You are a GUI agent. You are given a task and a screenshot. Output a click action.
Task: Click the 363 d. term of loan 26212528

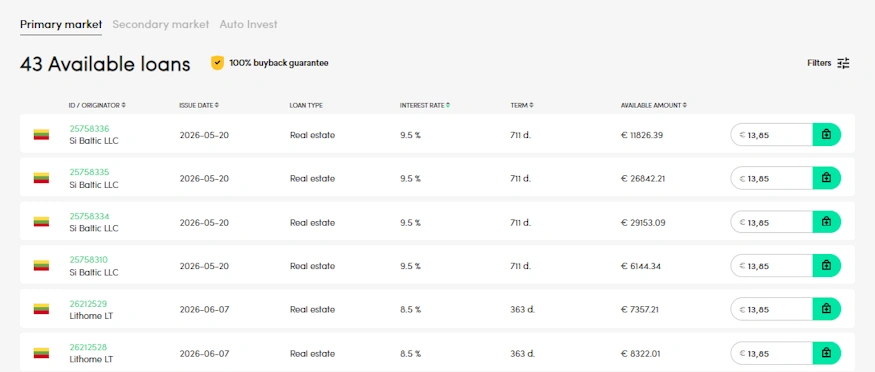tap(522, 354)
